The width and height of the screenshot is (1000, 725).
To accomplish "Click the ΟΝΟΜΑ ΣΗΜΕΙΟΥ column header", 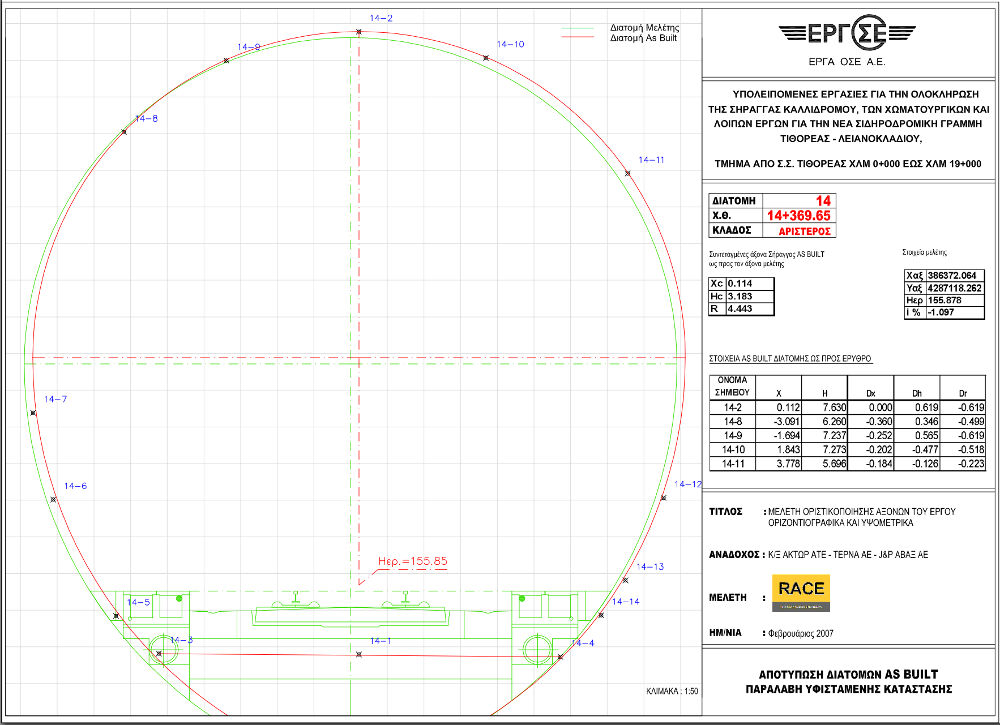I will coord(732,386).
